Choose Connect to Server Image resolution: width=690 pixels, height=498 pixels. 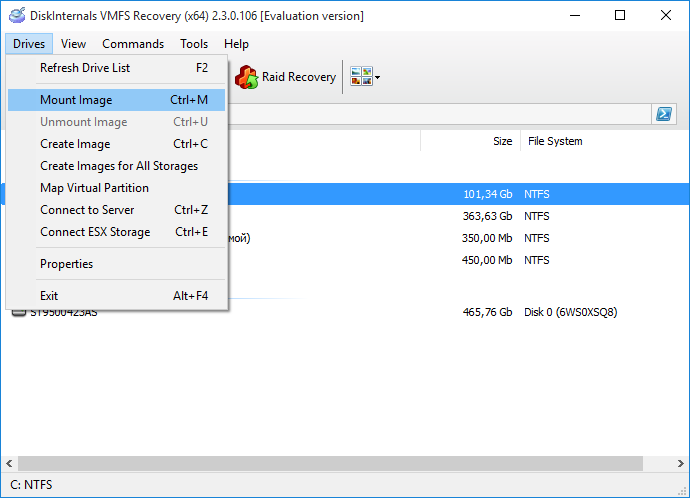[x=116, y=210]
